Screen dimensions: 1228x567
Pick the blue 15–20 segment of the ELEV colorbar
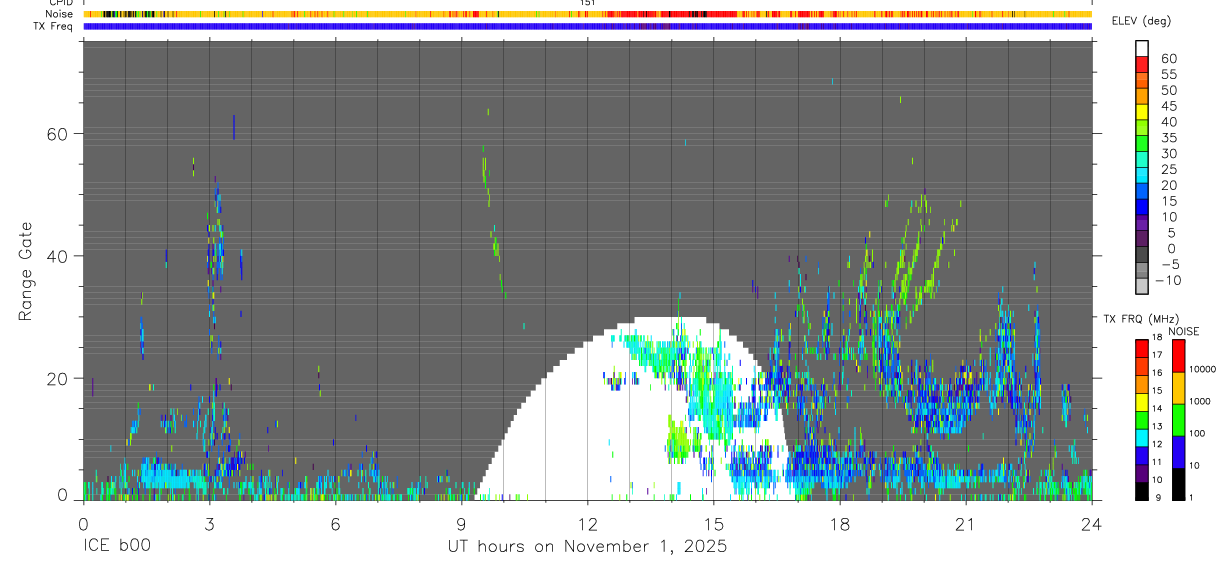click(1142, 193)
